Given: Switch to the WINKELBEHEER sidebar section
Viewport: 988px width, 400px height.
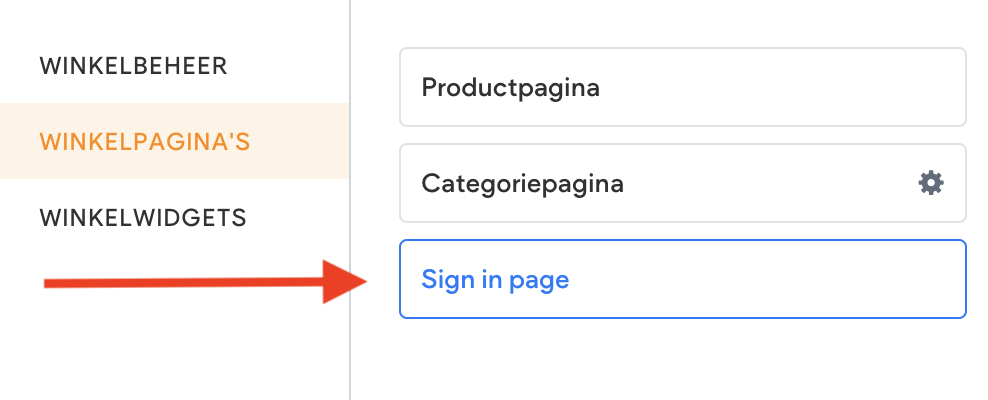Looking at the screenshot, I should (x=134, y=66).
